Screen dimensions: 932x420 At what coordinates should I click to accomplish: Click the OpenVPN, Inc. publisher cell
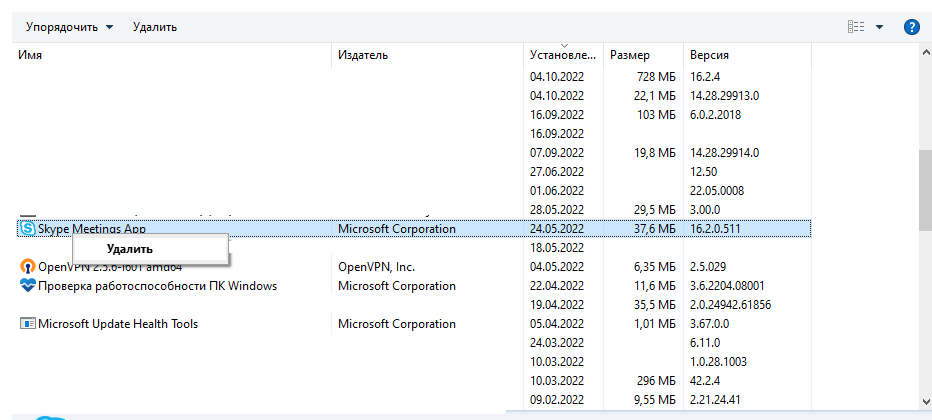coord(376,267)
